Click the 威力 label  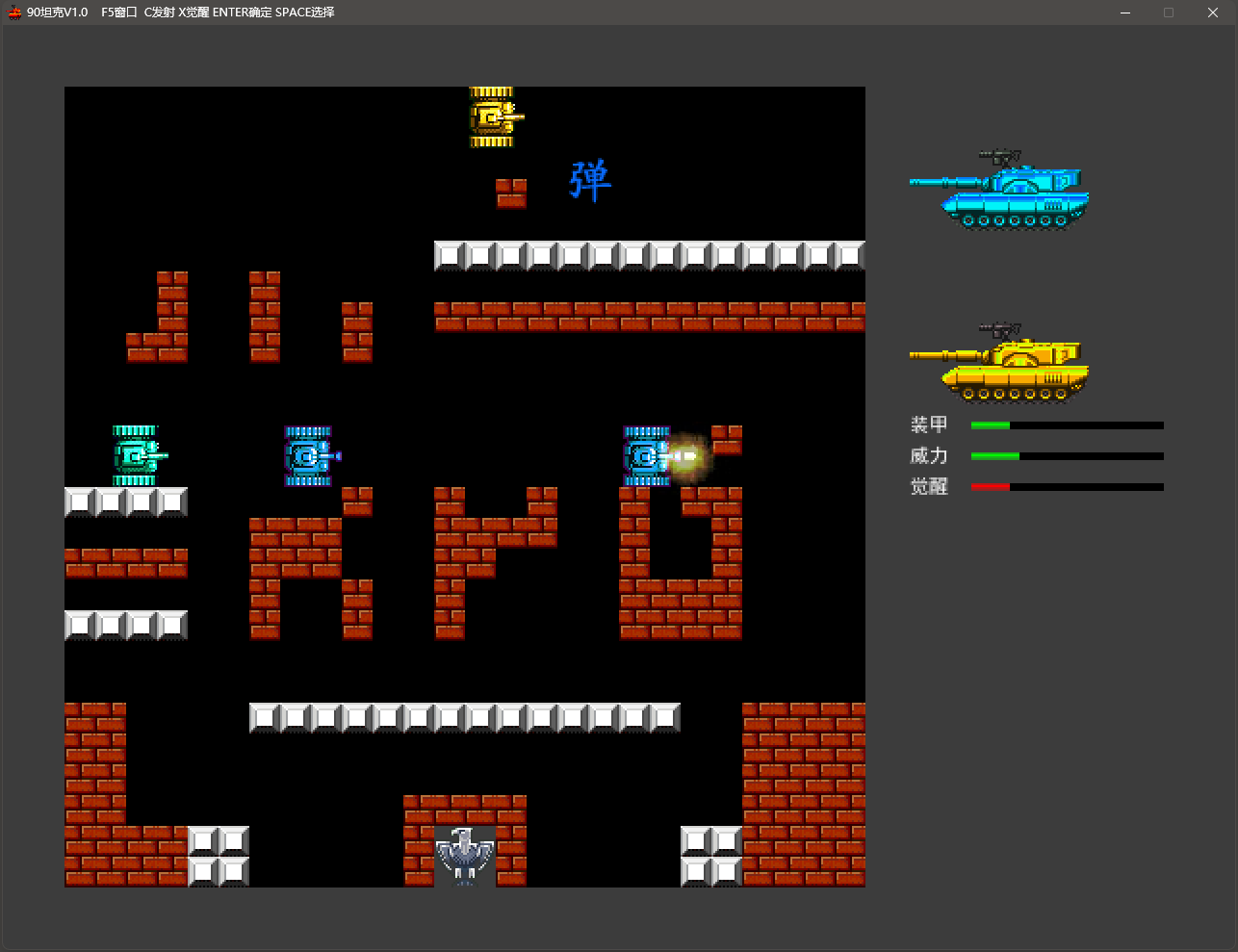[x=929, y=455]
